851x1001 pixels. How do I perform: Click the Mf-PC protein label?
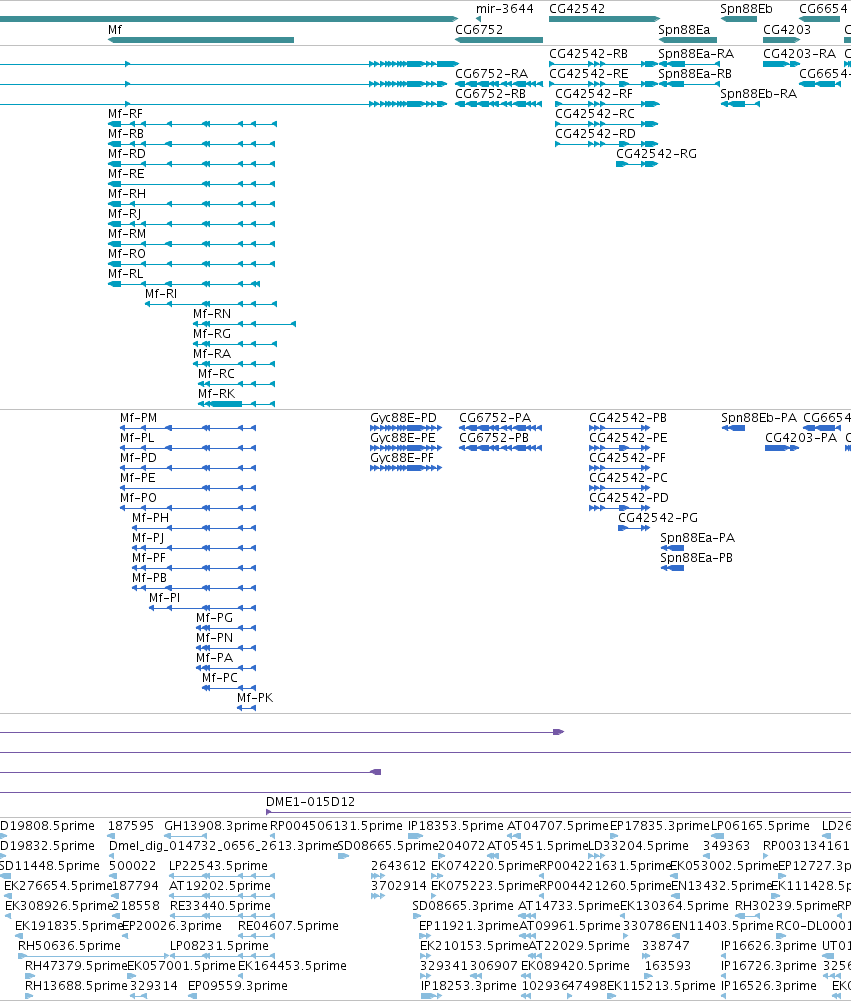(220, 677)
